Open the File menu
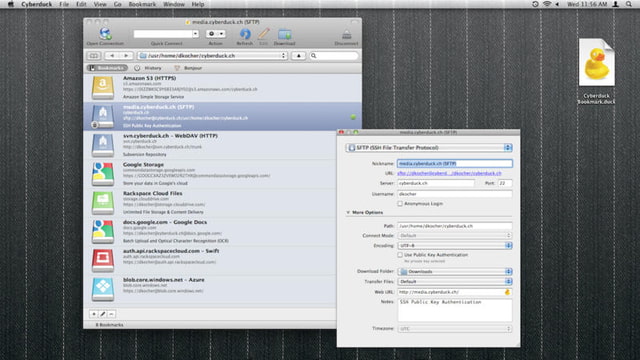640x360 pixels. pyautogui.click(x=64, y=4)
